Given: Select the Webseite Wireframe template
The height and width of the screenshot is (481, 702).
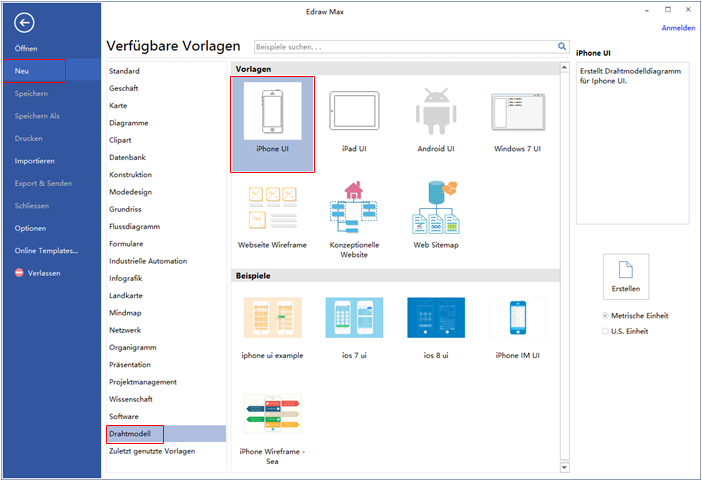Looking at the screenshot, I should [x=273, y=208].
